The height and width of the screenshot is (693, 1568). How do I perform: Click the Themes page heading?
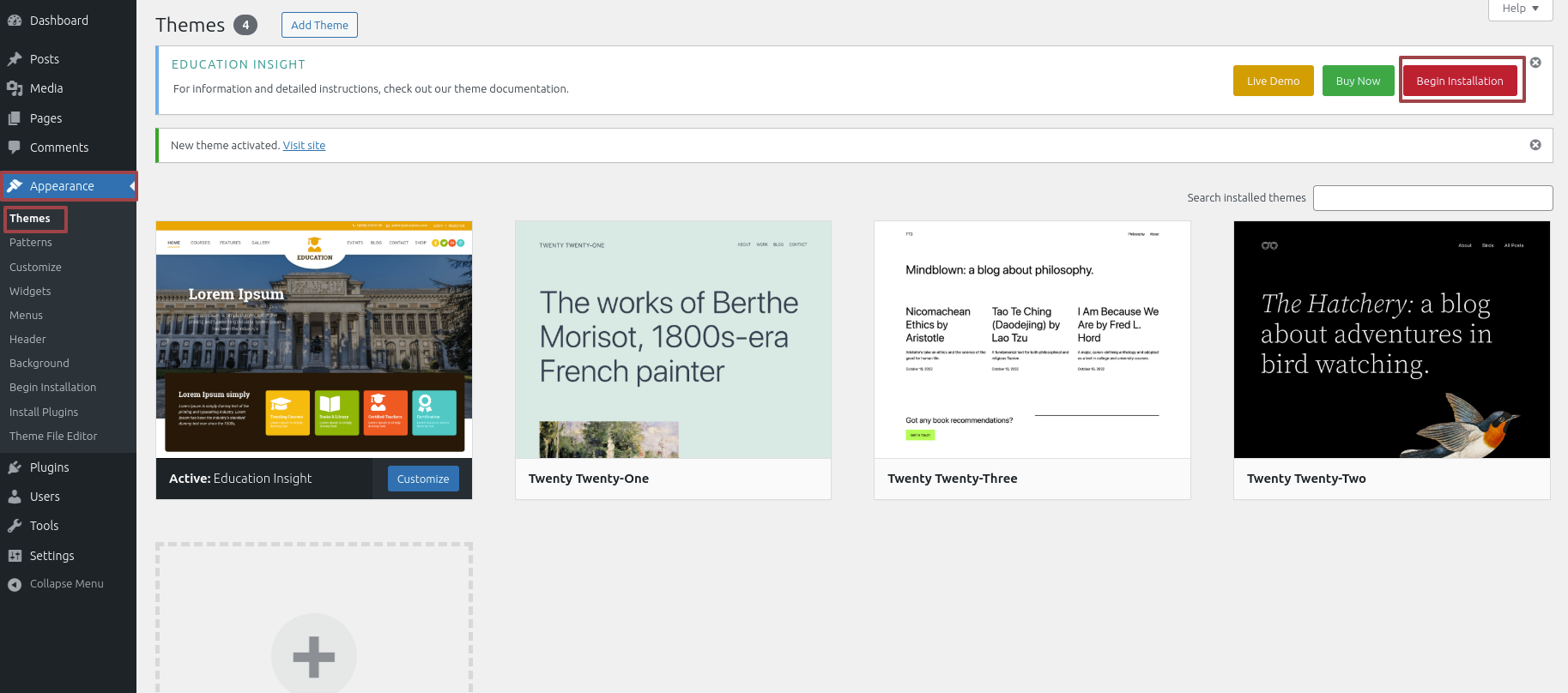point(190,25)
